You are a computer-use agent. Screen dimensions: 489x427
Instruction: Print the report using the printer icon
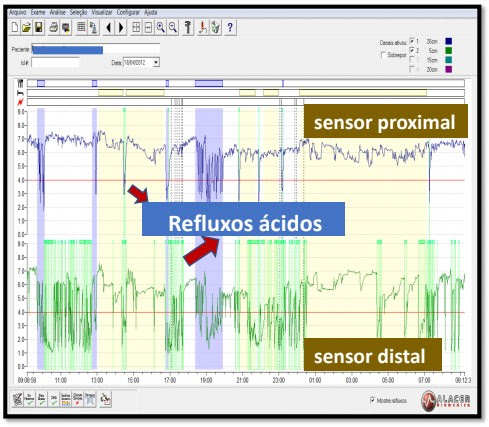pyautogui.click(x=54, y=27)
